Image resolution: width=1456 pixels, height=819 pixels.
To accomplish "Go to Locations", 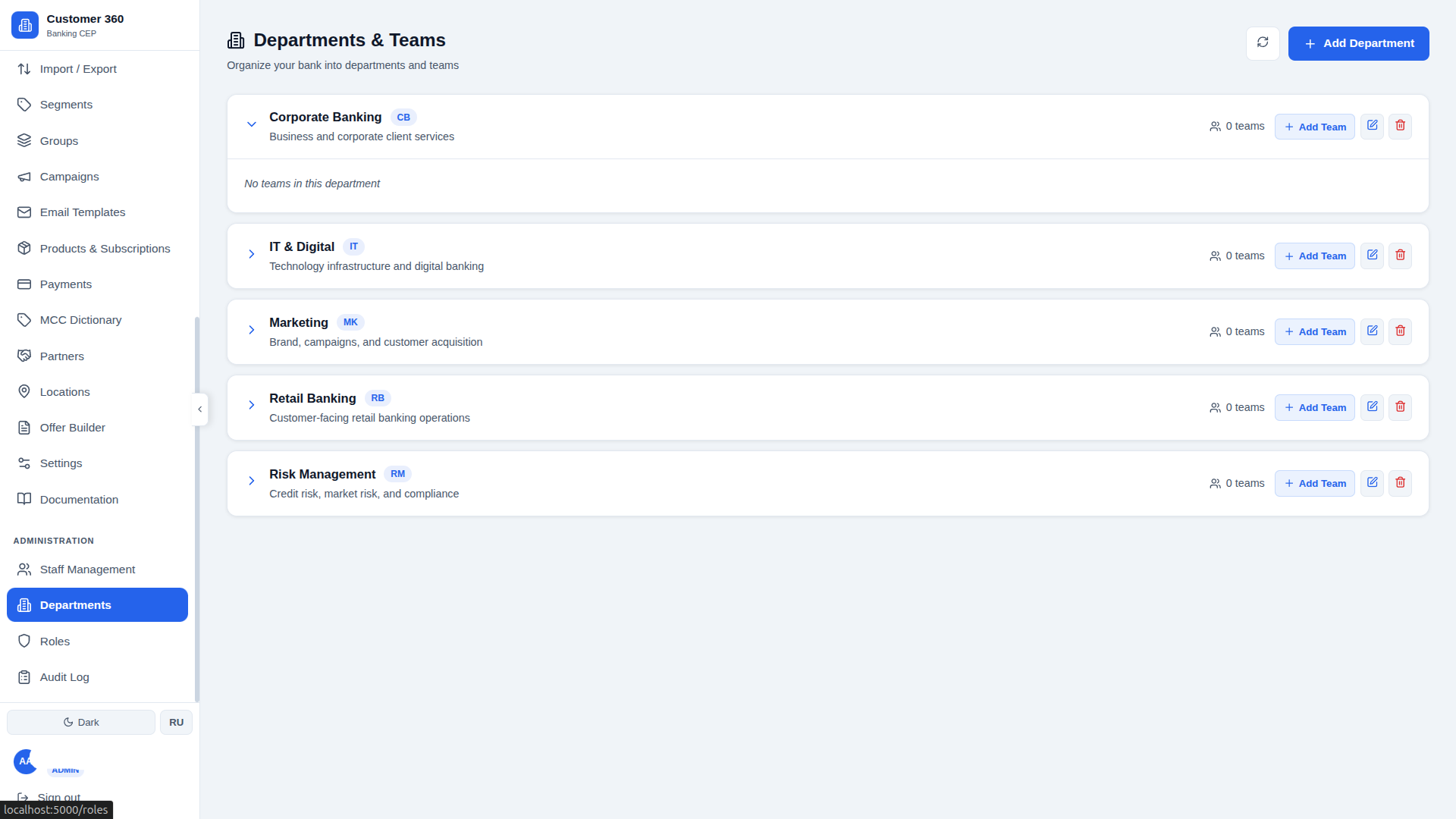I will 97,392.
